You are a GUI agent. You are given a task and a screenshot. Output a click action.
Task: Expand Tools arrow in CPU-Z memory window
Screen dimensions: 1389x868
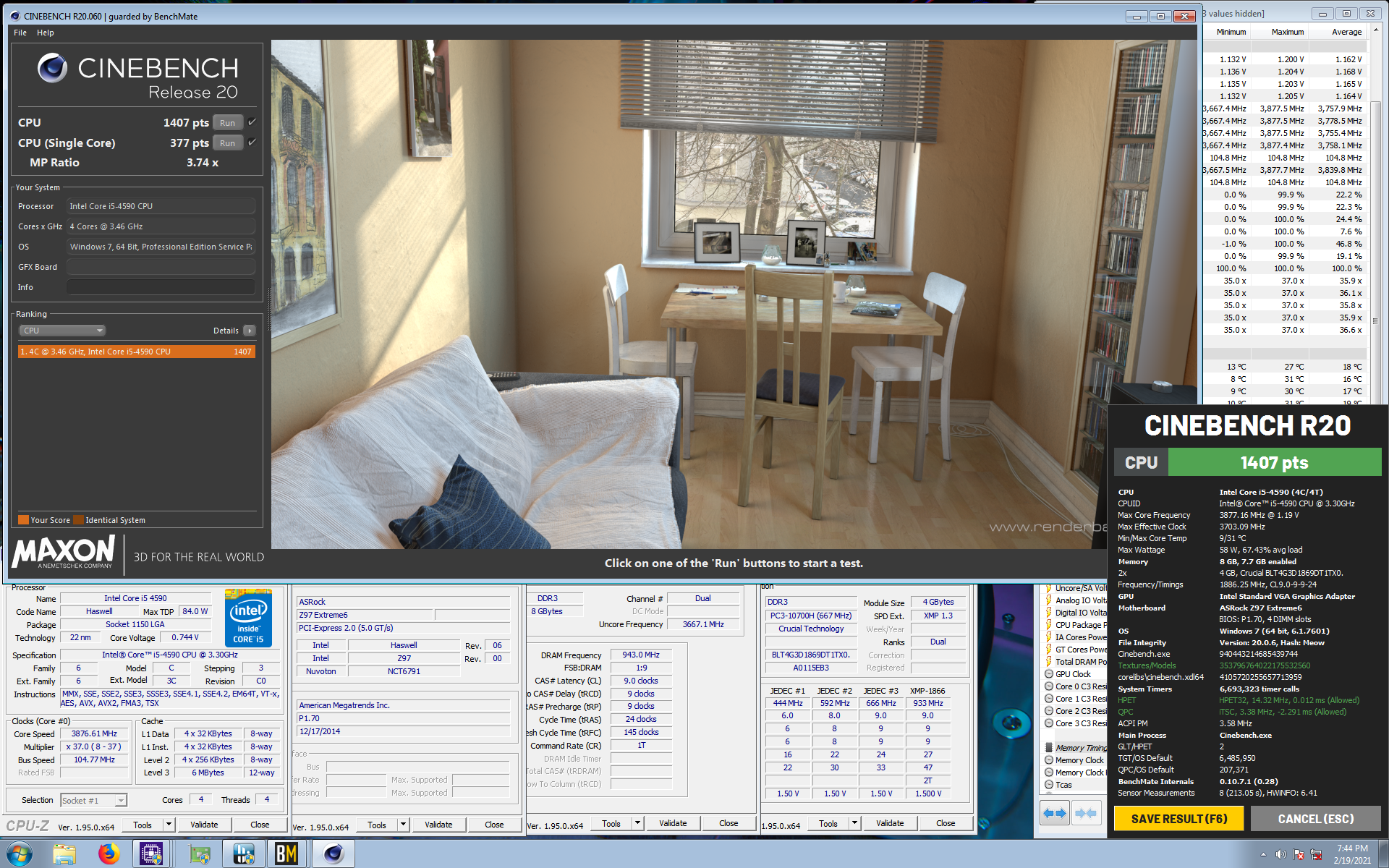tap(637, 823)
